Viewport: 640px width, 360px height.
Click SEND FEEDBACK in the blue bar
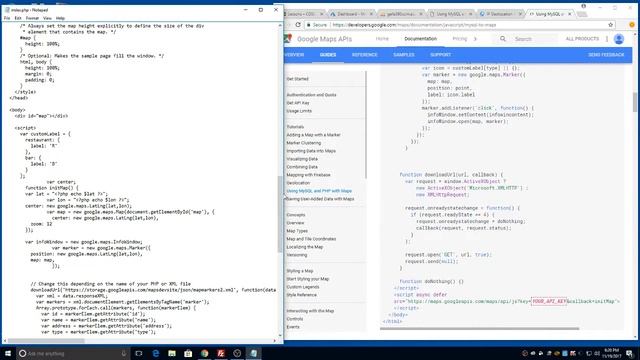(606, 55)
